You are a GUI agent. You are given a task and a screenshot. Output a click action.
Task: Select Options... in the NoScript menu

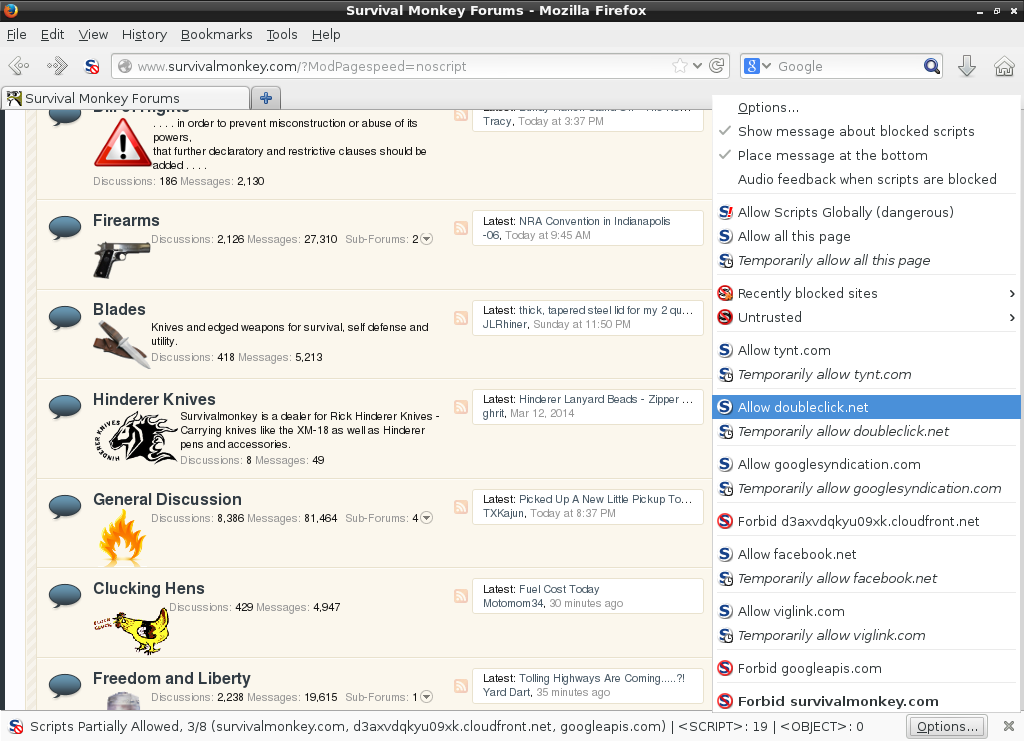tap(867, 108)
